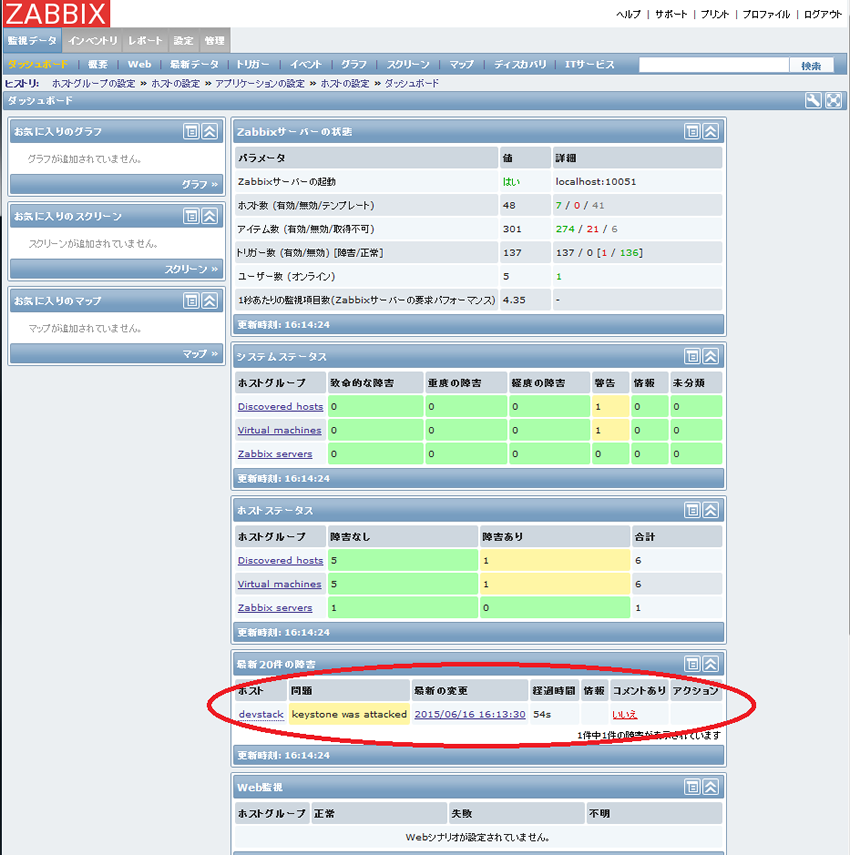Open the グラフ submenu item

(x=354, y=64)
